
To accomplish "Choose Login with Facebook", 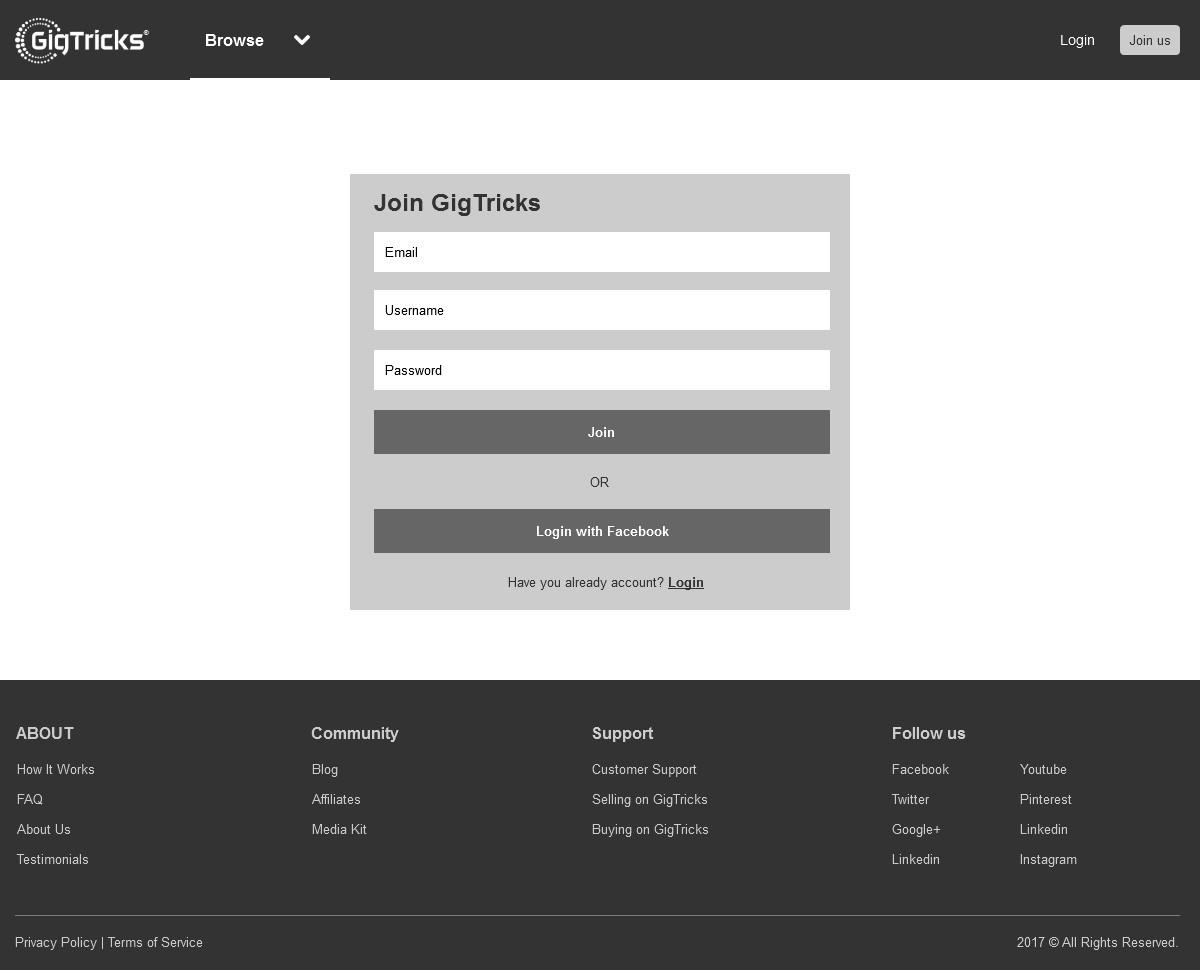I will (601, 531).
